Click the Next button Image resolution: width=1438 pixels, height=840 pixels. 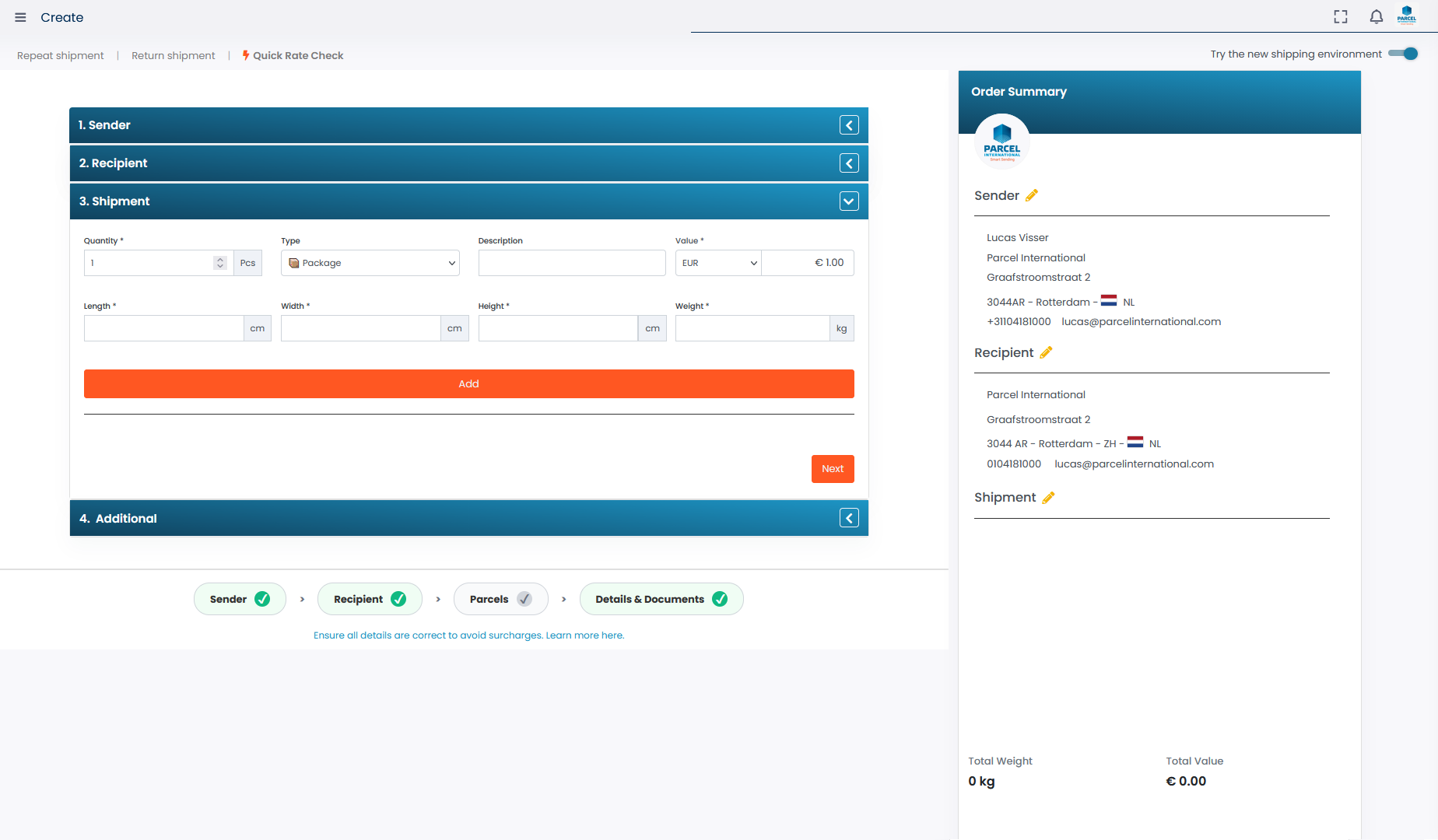[833, 469]
